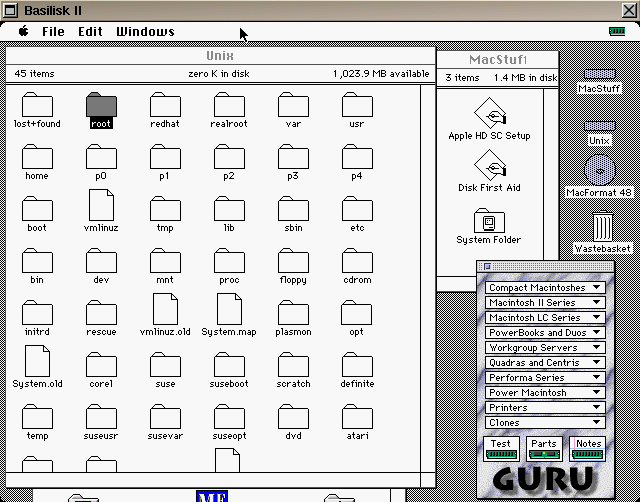Screen dimensions: 640x502
Task: Expand Compact Macintoshes dropdown
Action: (545, 287)
